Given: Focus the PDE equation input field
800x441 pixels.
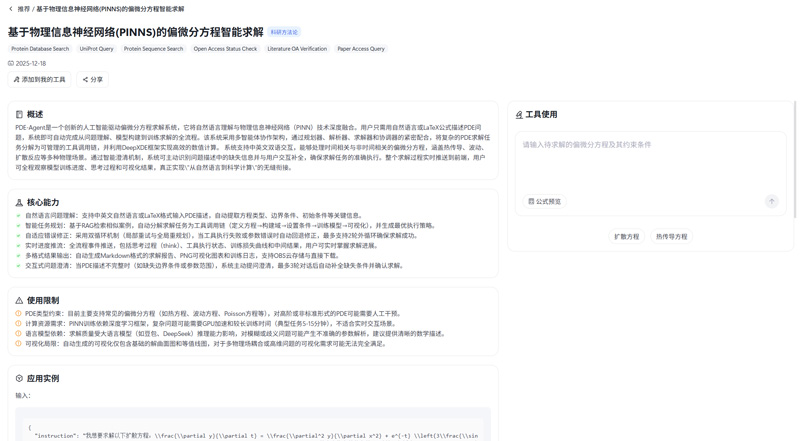Looking at the screenshot, I should (650, 160).
